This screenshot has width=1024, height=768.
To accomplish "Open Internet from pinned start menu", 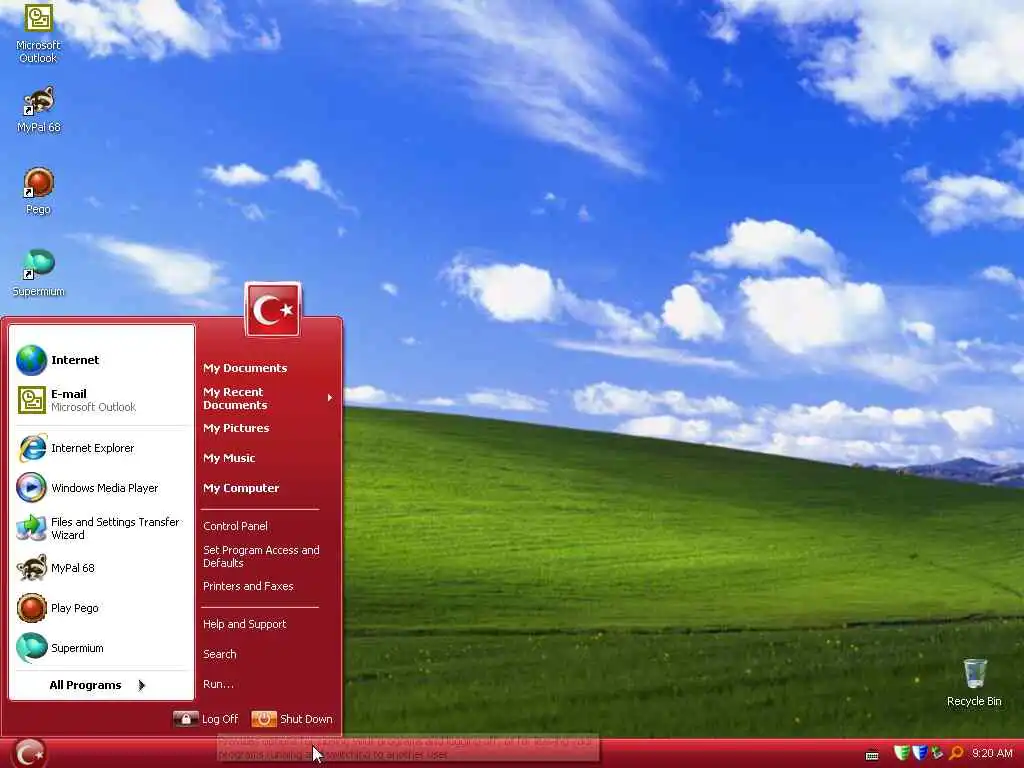I will (102, 360).
